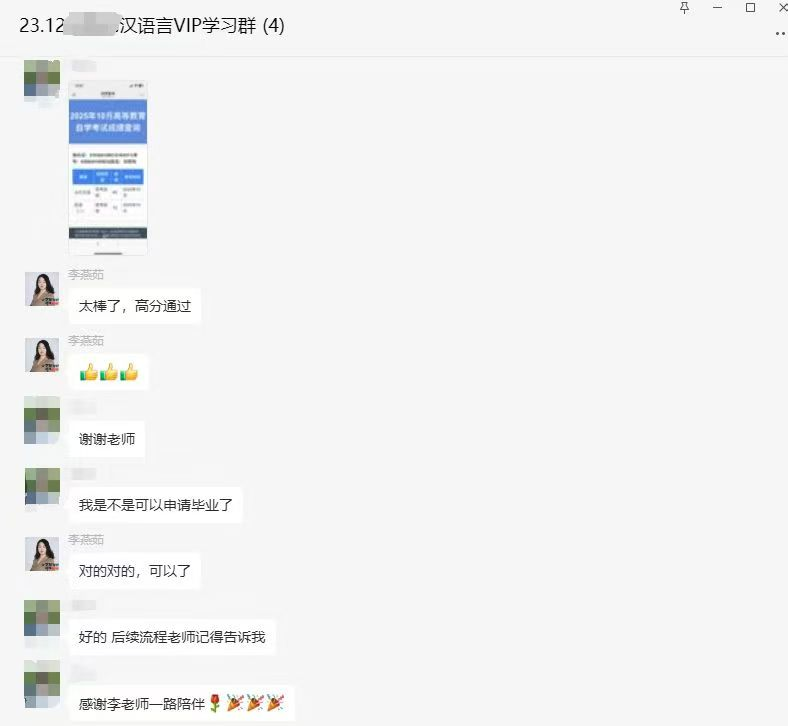
Task: Click sender name 李燕茹 above 太棒了，高分通过
Action: tap(86, 274)
